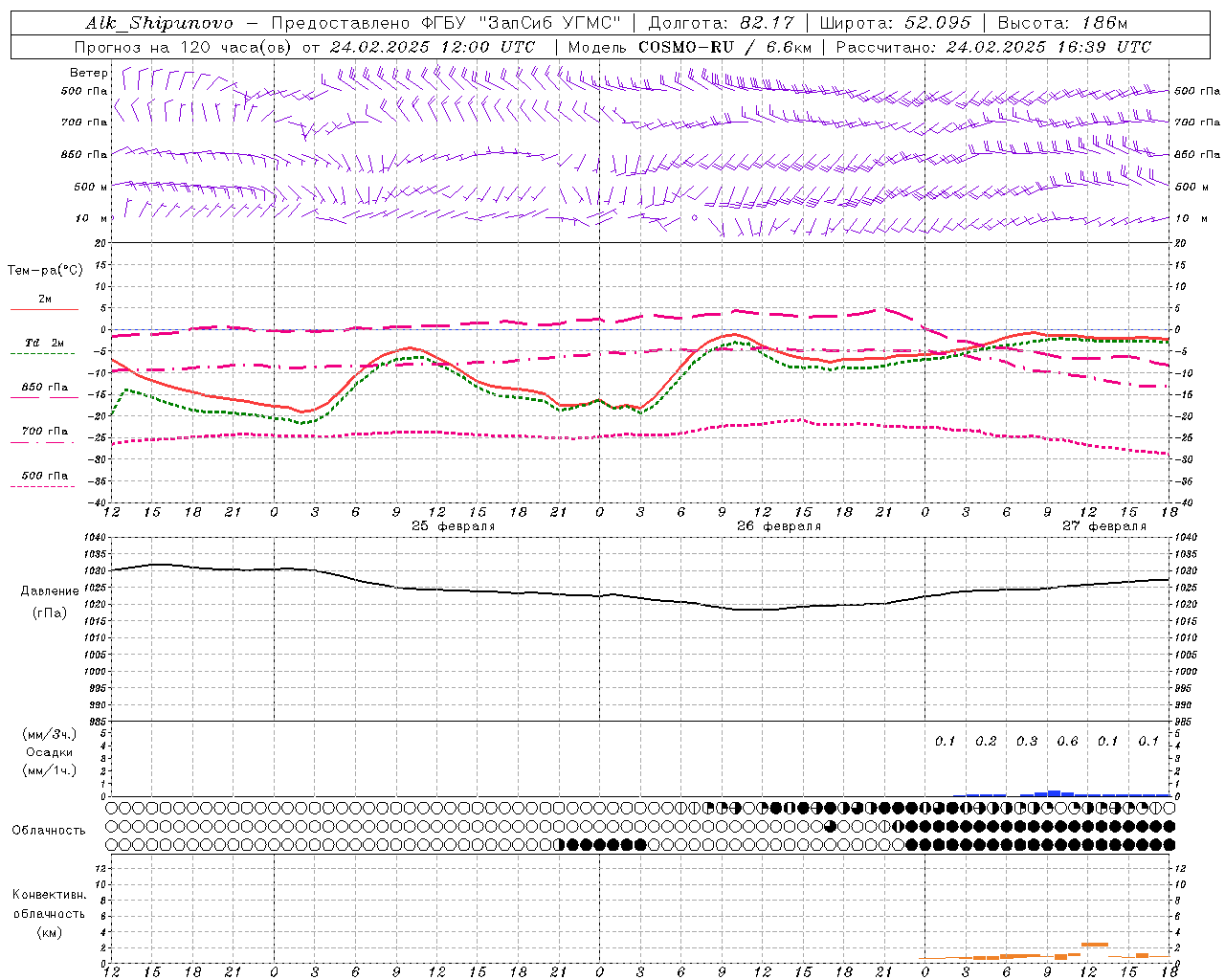1225x980 pixels.
Task: Select the Td 2м dew point legend entry
Action: point(44,344)
